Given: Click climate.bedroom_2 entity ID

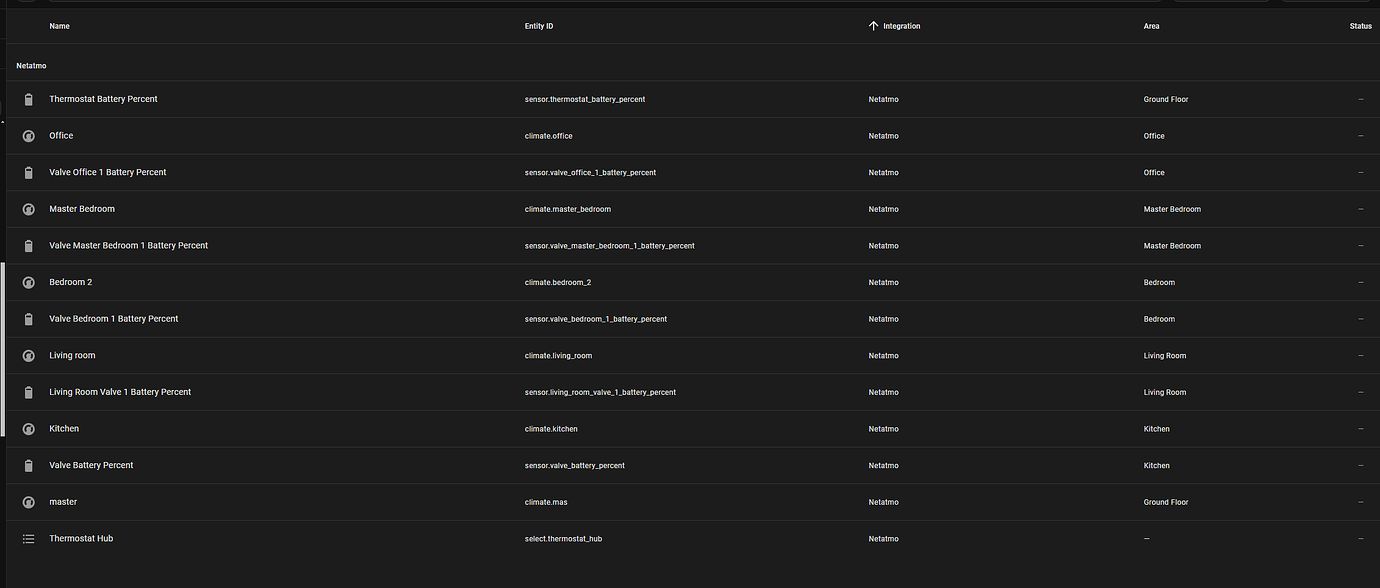Looking at the screenshot, I should (557, 283).
